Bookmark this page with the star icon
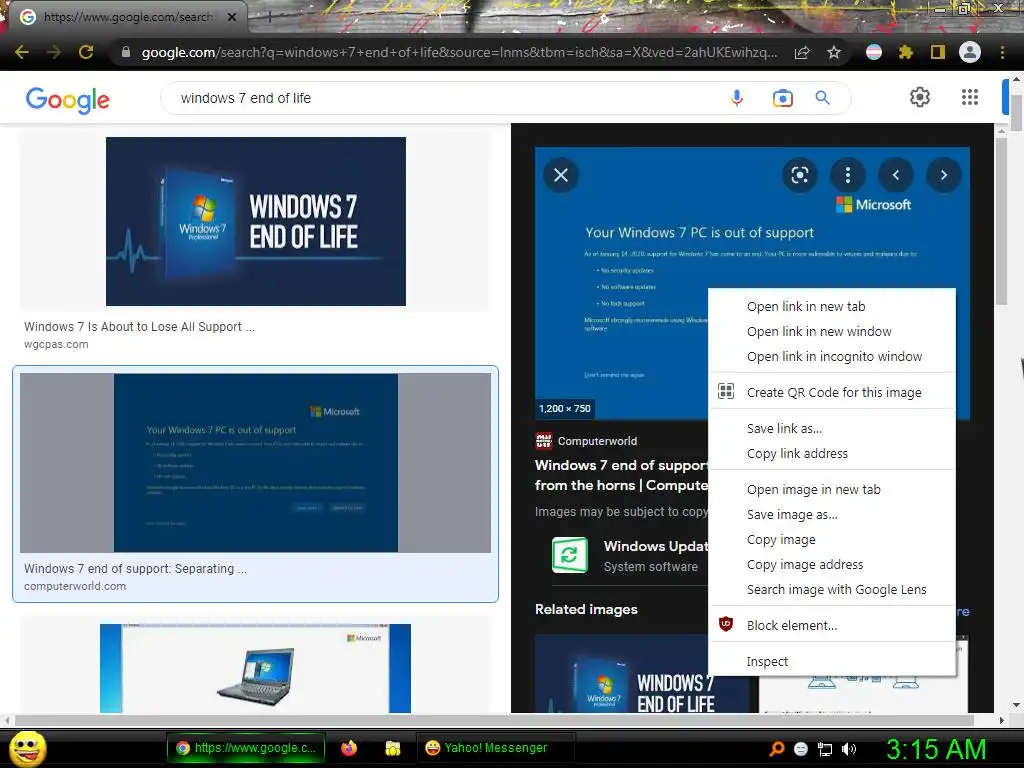Image resolution: width=1024 pixels, height=768 pixels. pyautogui.click(x=834, y=52)
